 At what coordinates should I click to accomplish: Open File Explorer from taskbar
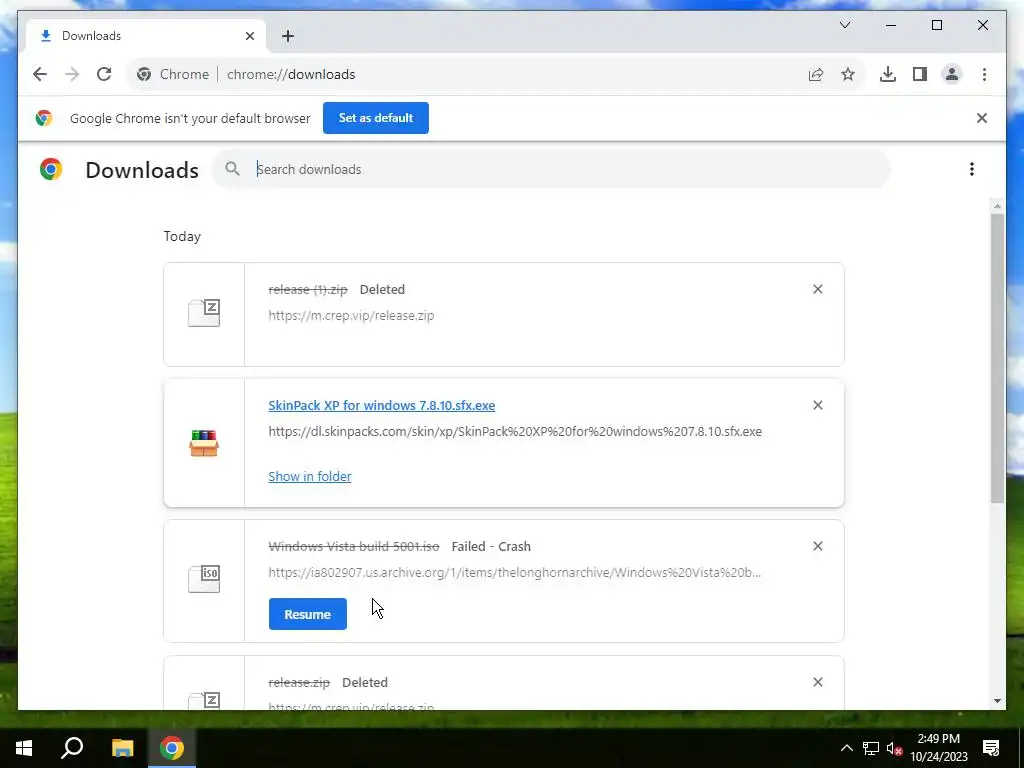(122, 748)
